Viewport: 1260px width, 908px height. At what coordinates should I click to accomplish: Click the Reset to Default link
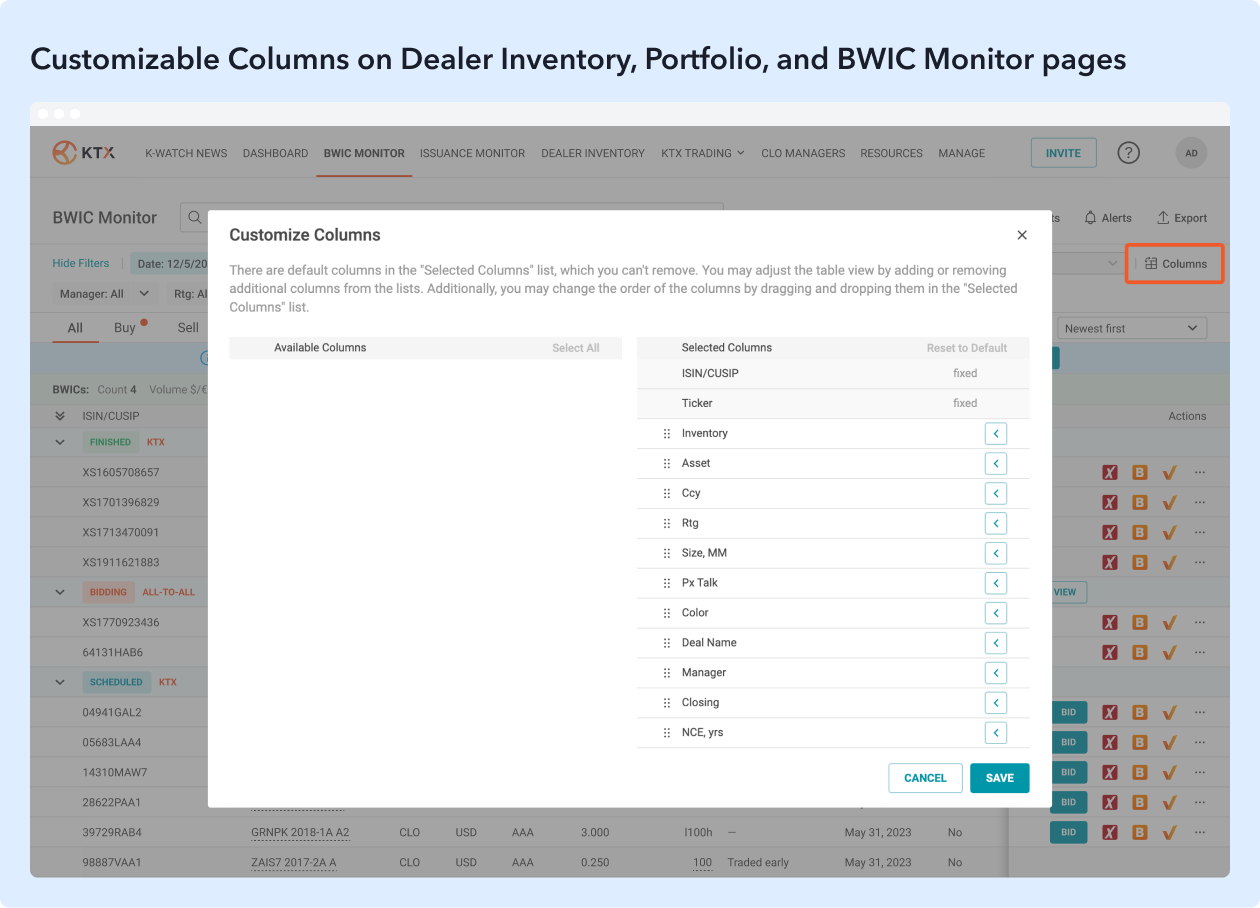tap(966, 348)
